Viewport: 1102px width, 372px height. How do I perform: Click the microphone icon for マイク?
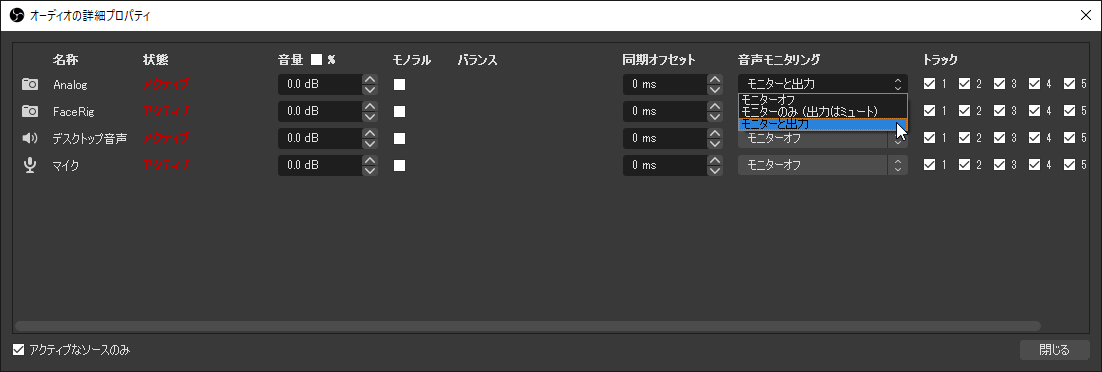point(30,165)
